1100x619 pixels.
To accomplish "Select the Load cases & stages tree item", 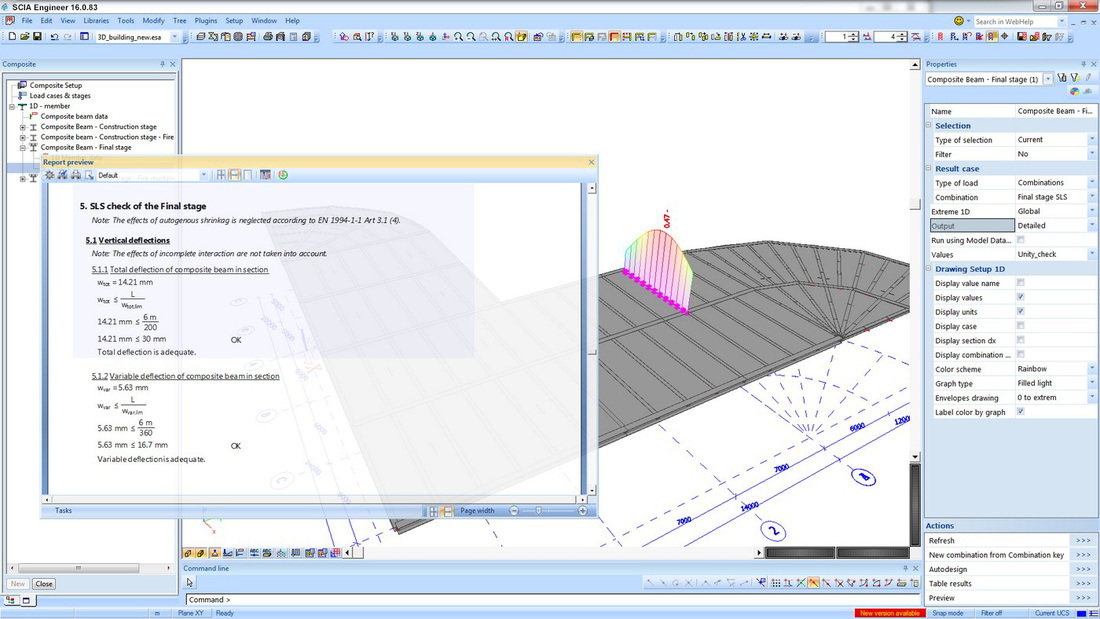I will point(60,95).
